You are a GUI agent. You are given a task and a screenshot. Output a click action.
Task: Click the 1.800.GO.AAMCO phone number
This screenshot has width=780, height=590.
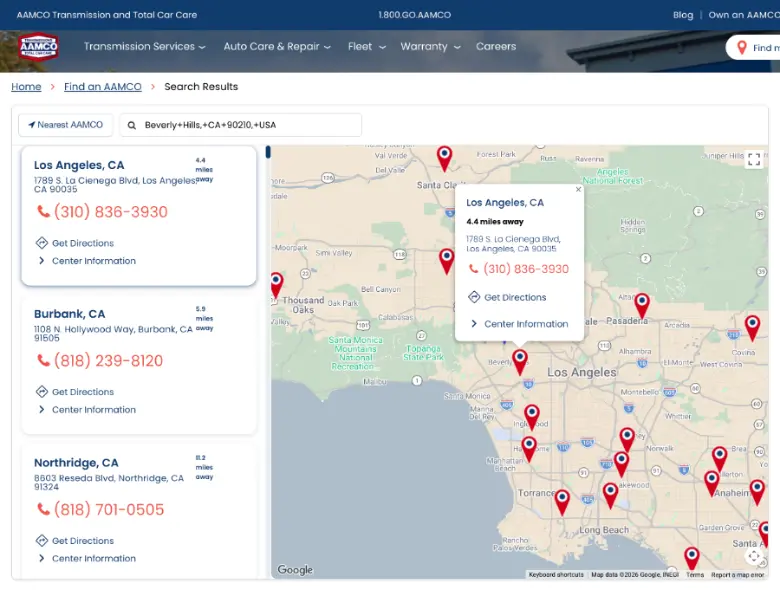coord(414,15)
